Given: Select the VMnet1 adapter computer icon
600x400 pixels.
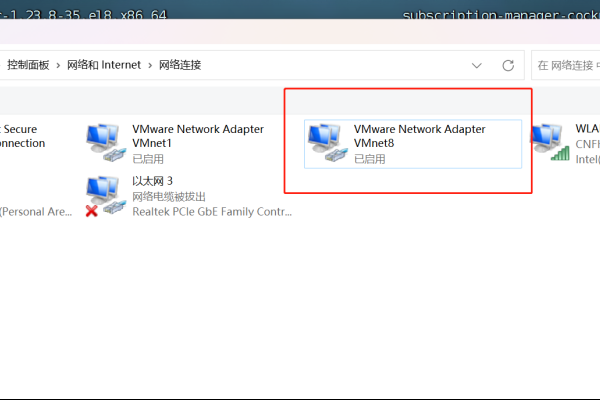Looking at the screenshot, I should click(106, 142).
